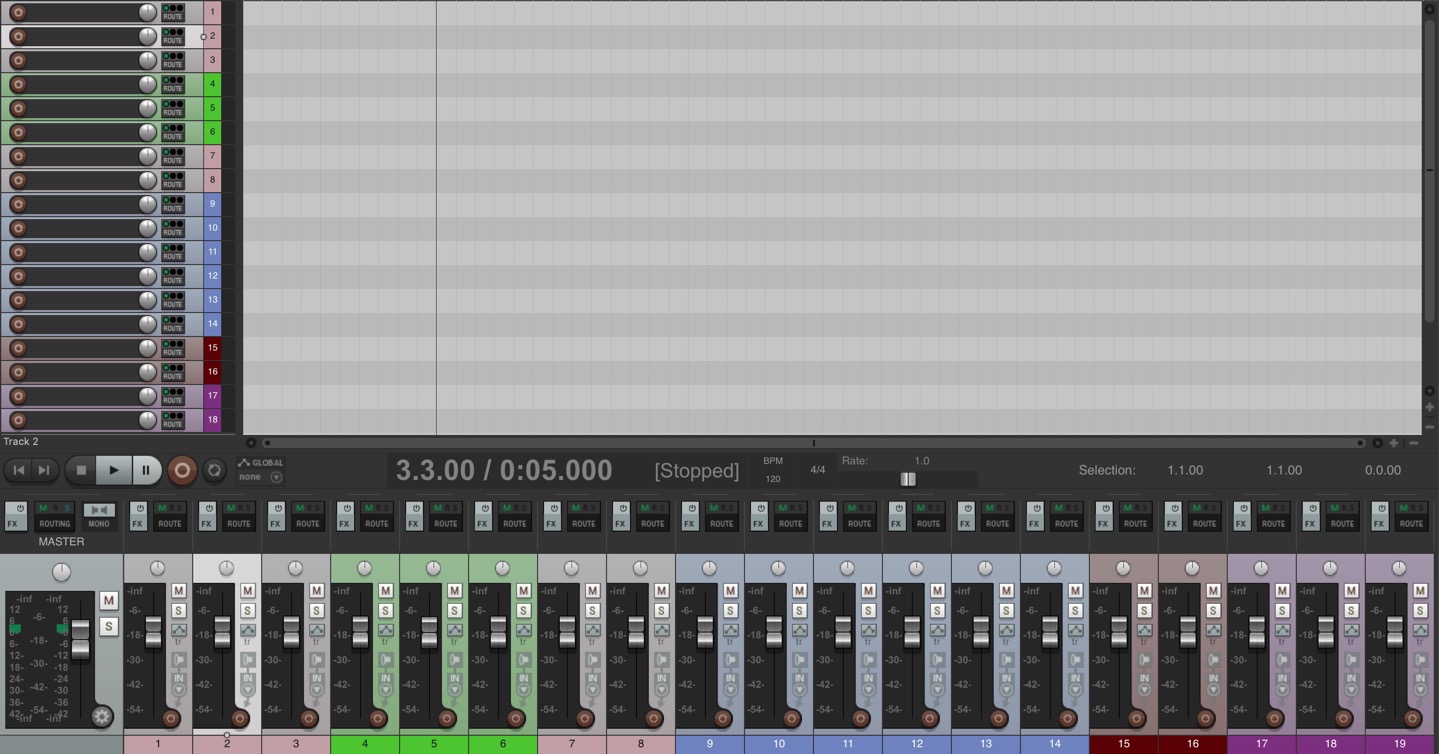Open the FX button on mixer track 3

point(276,516)
